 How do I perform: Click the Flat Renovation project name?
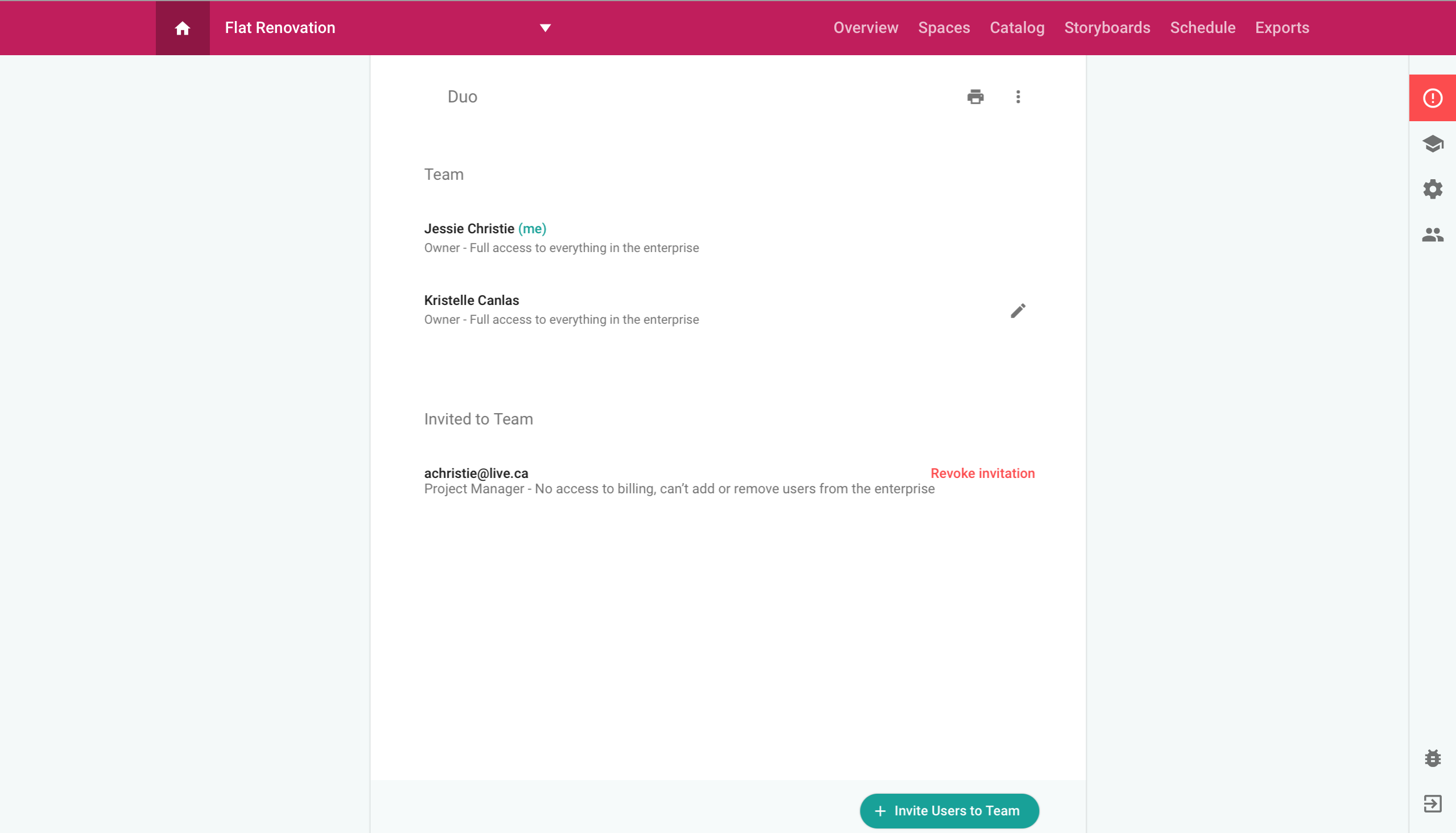click(280, 28)
